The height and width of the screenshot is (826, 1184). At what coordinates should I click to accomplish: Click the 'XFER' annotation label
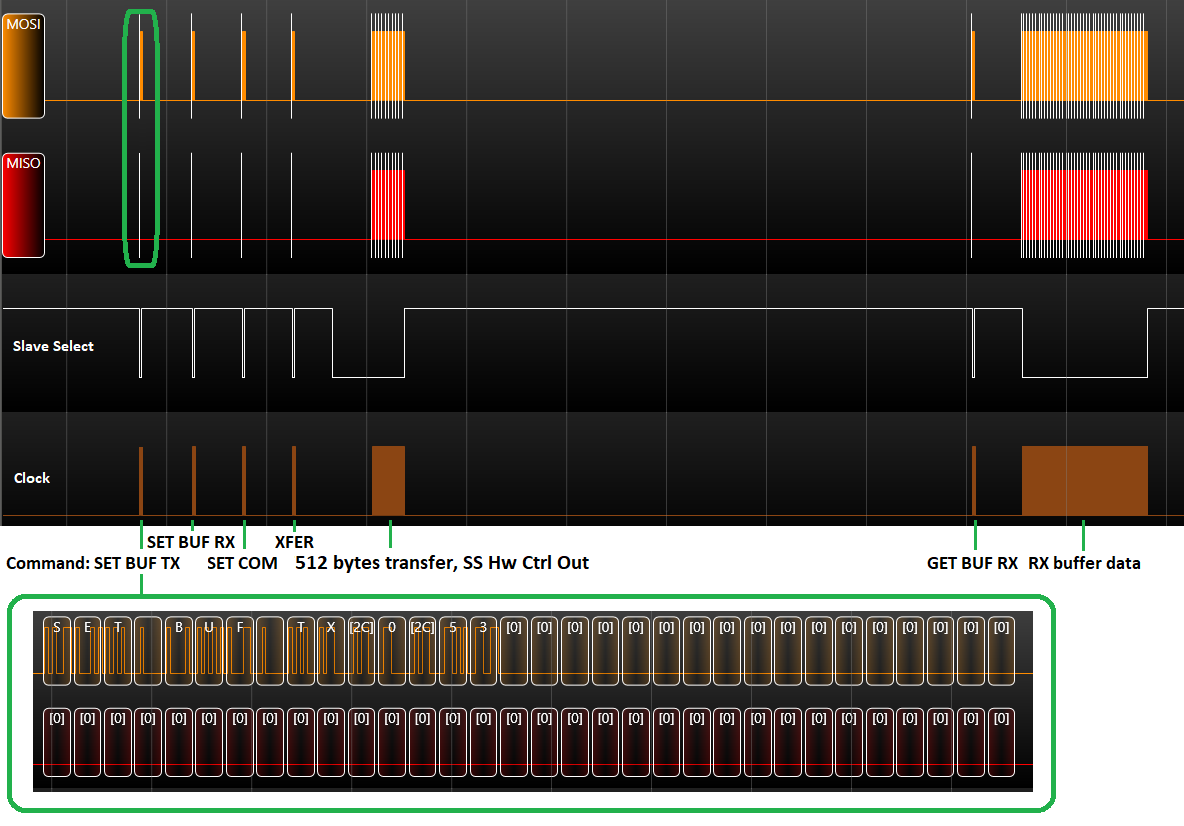(x=294, y=542)
